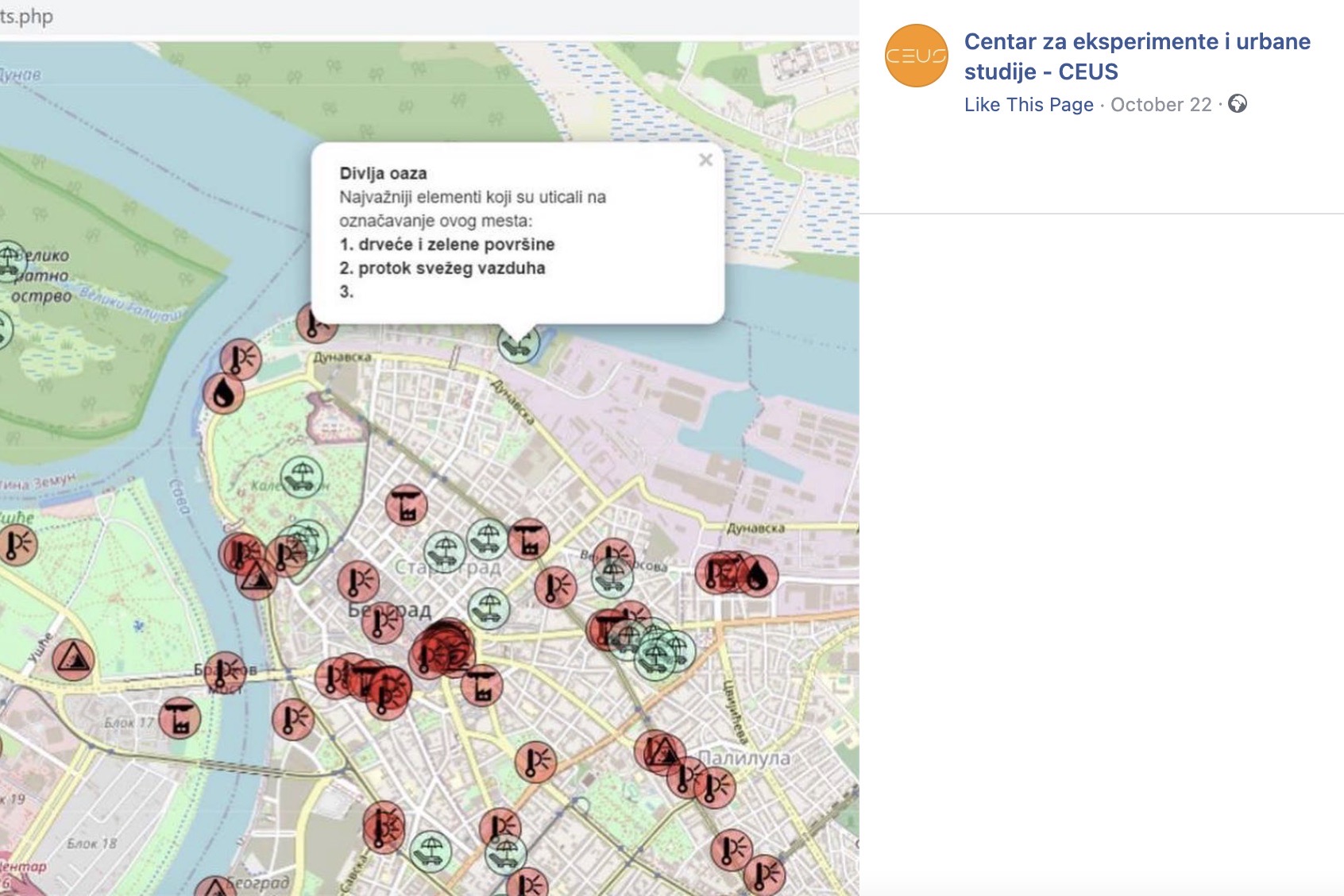Click standalone factory marker above Стари град label
This screenshot has width=1344, height=896.
coord(407,505)
